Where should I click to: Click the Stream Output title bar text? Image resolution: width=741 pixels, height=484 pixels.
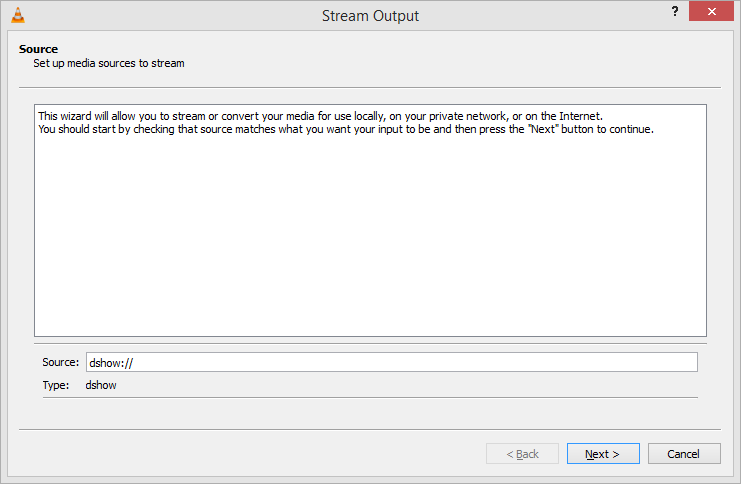pyautogui.click(x=370, y=16)
